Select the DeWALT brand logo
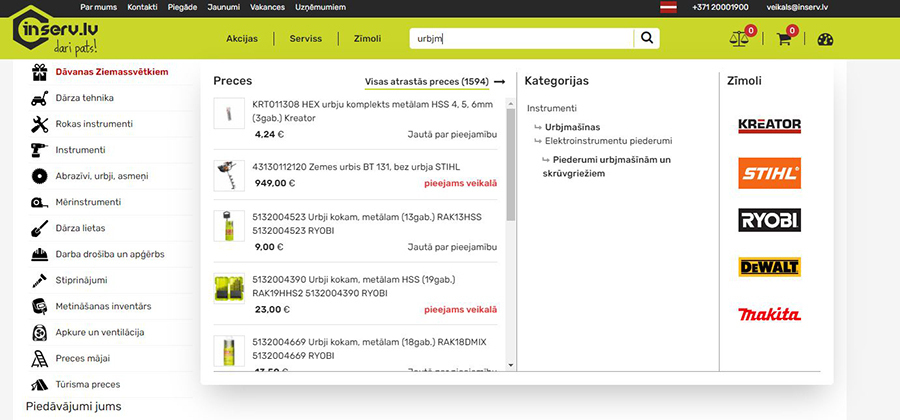 [x=769, y=267]
